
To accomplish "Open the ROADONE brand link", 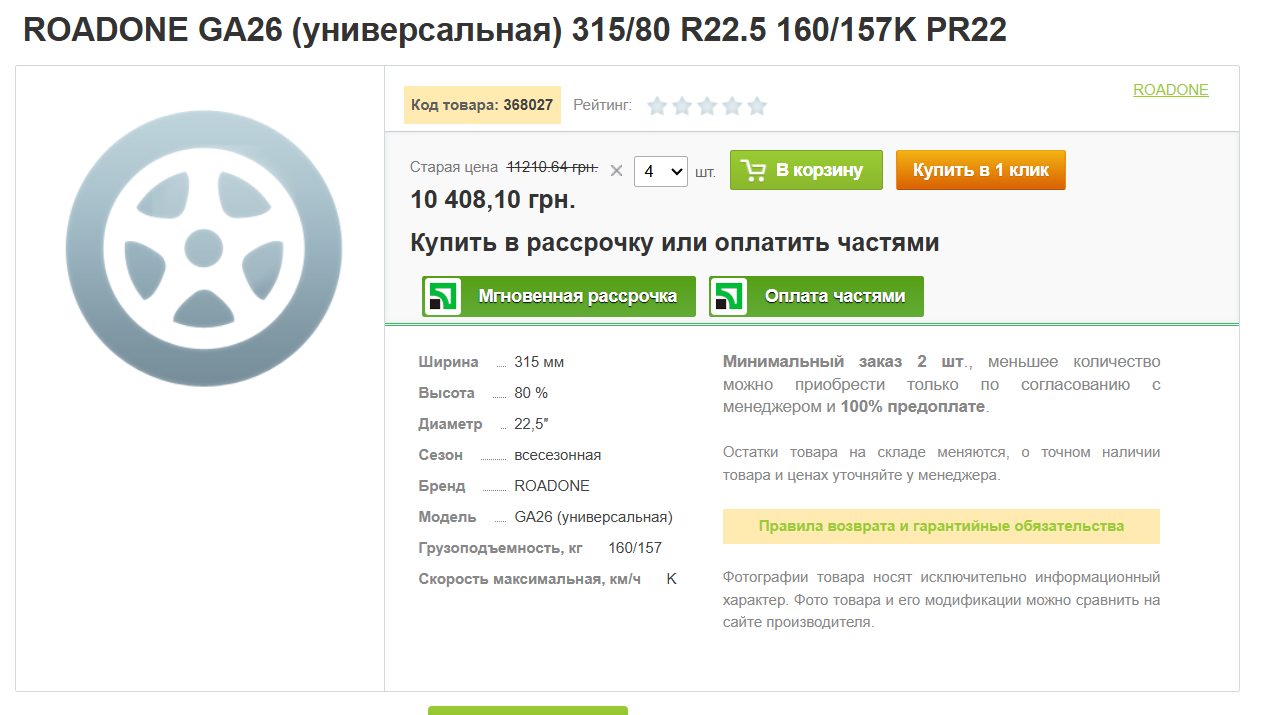I will pos(1171,90).
